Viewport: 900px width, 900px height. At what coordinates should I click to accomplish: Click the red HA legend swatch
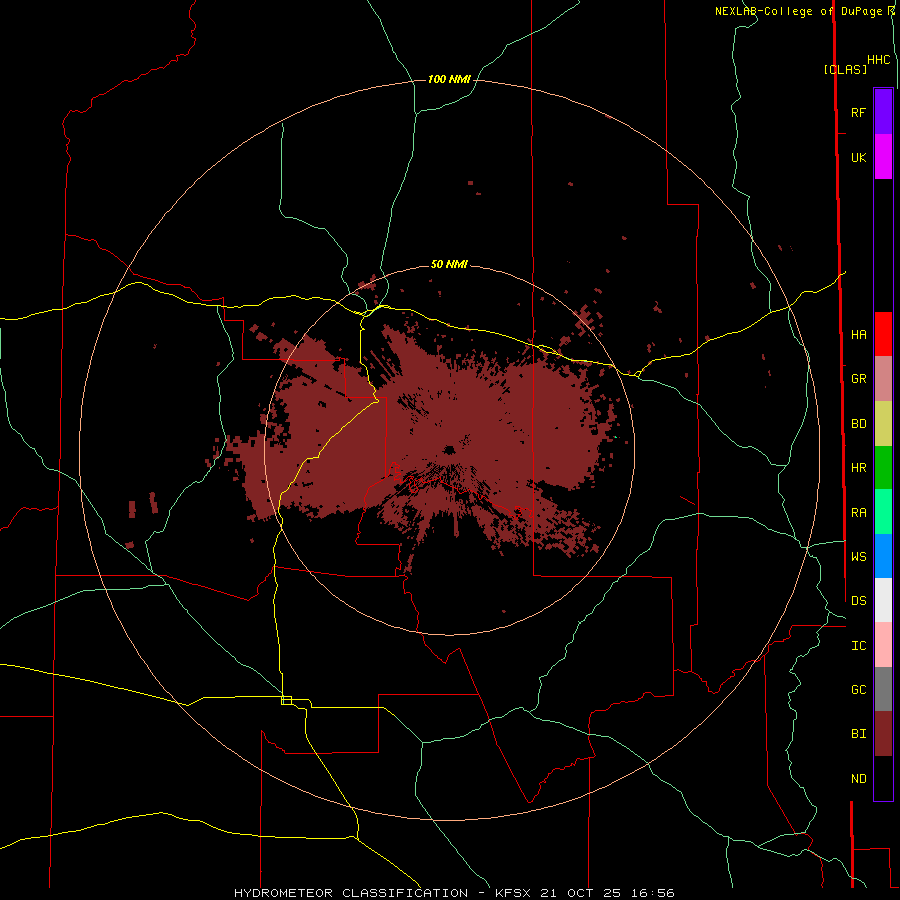point(883,334)
